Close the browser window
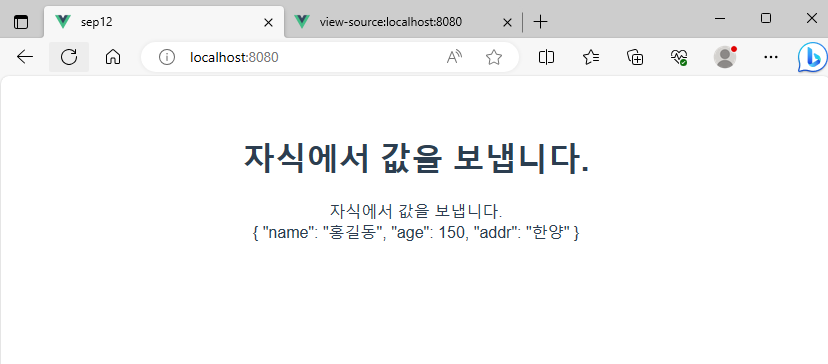The width and height of the screenshot is (828, 364). click(x=812, y=18)
